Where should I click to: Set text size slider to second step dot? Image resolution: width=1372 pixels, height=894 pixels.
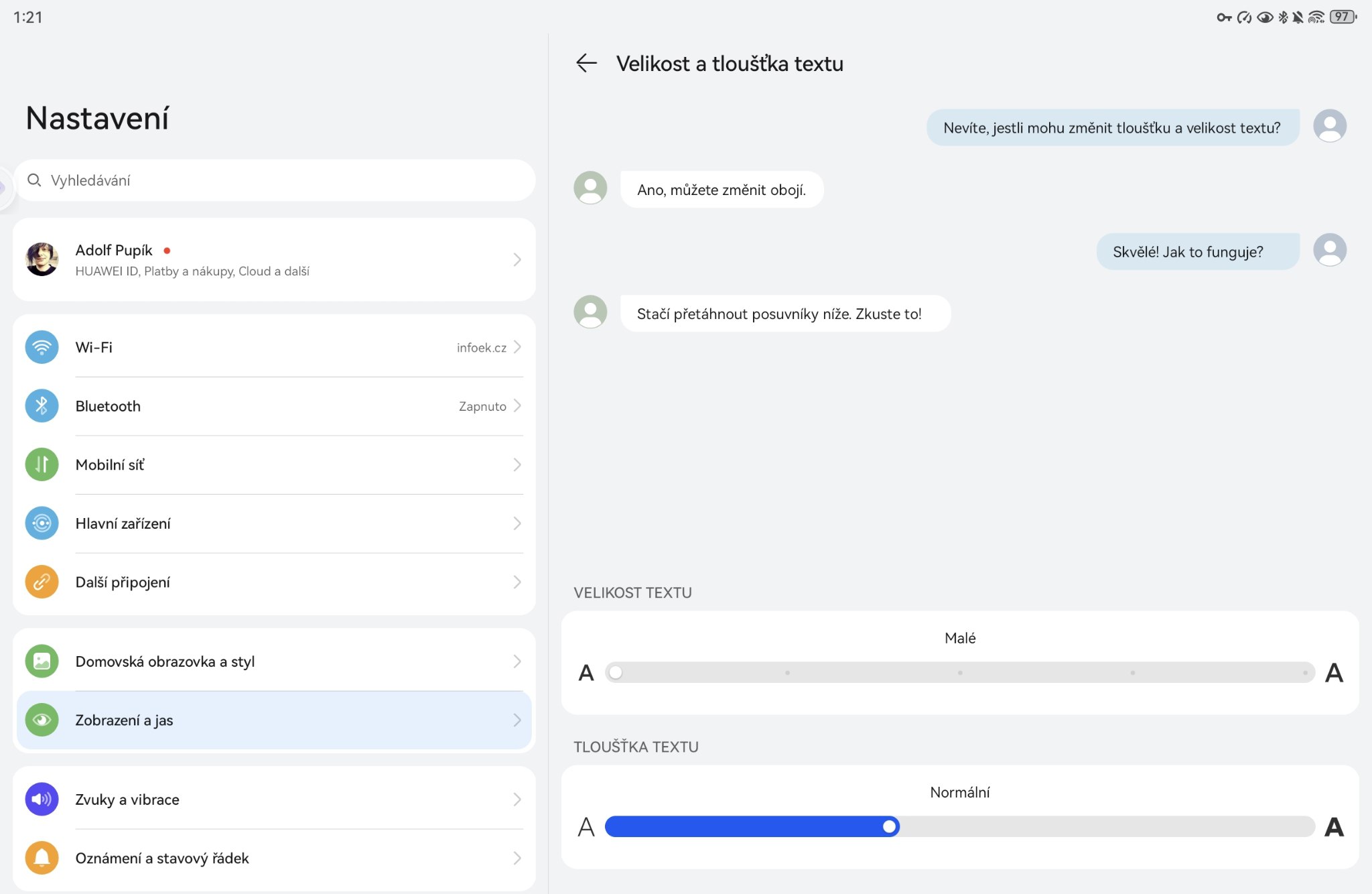788,672
